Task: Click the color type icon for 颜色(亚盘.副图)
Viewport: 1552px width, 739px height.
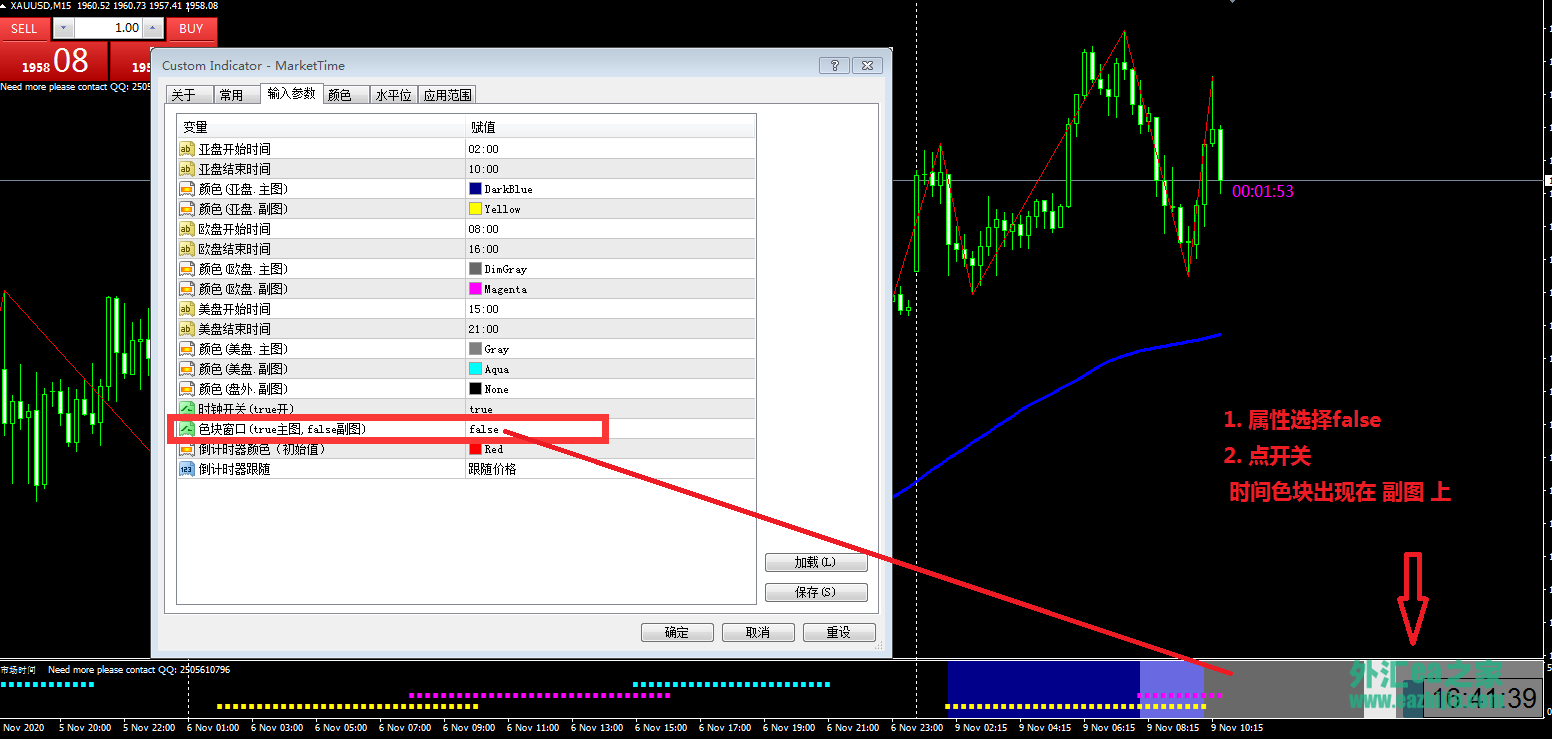Action: point(187,209)
